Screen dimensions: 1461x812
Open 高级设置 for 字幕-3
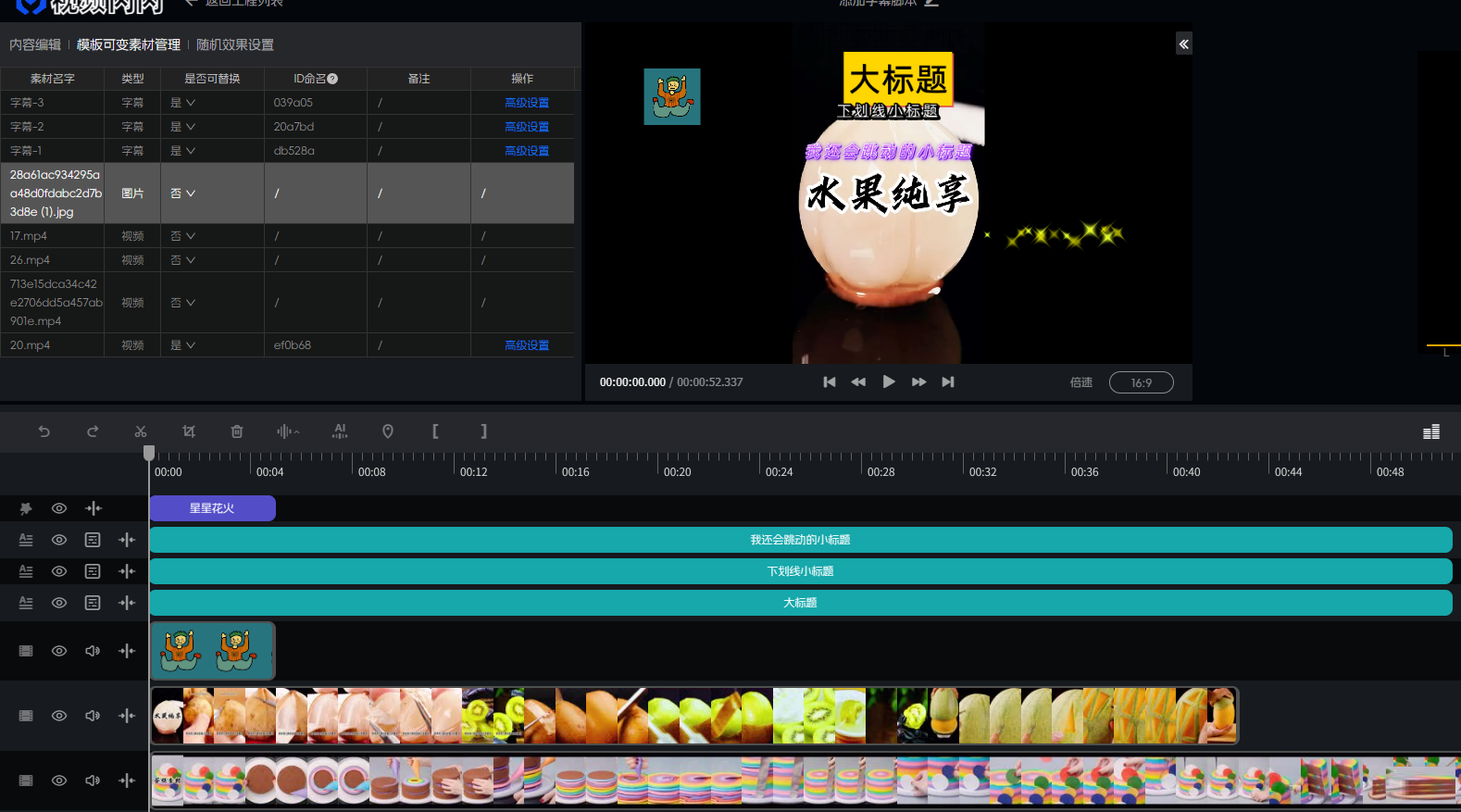[527, 103]
